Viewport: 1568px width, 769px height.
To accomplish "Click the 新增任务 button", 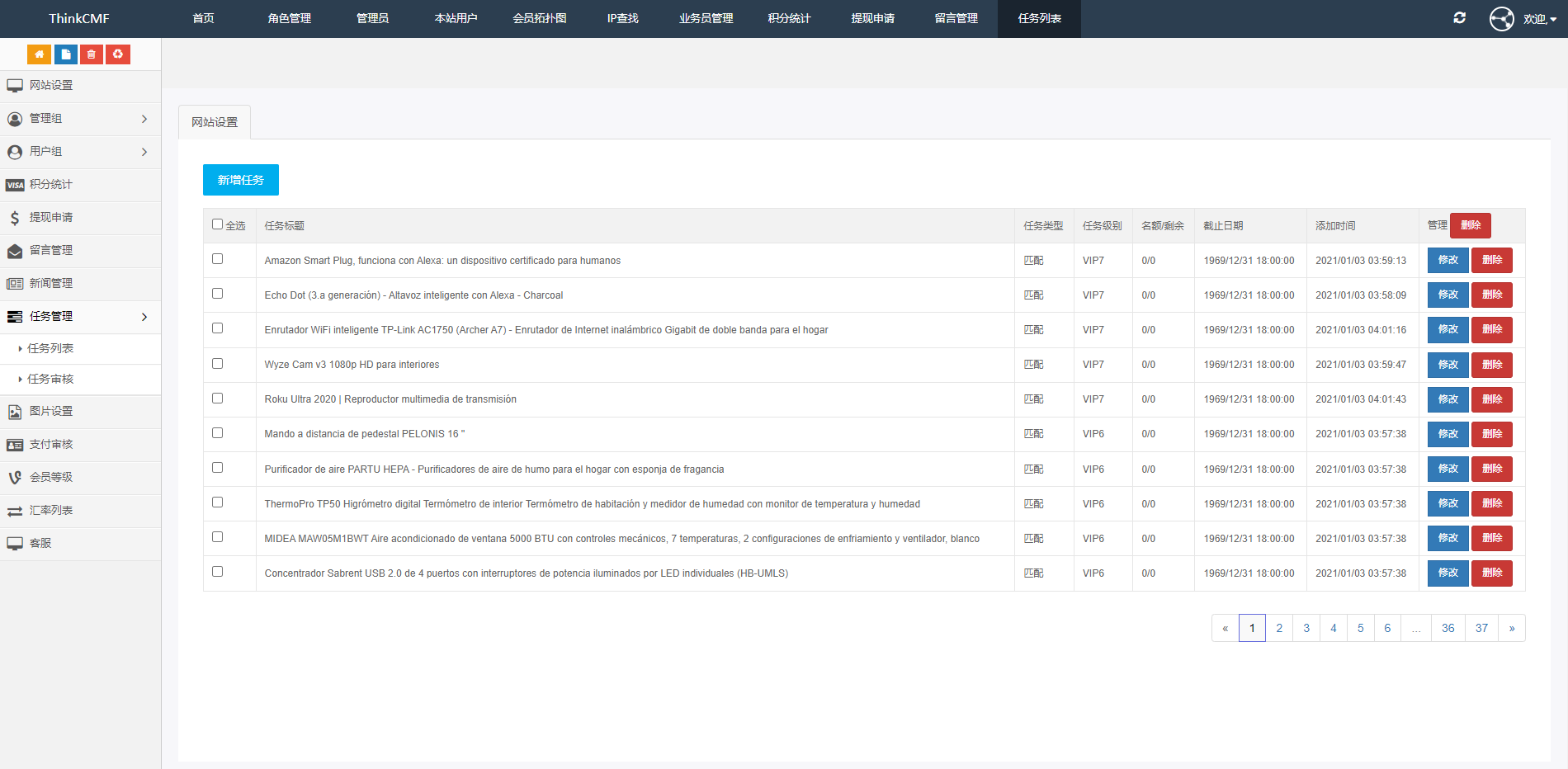I will [241, 180].
